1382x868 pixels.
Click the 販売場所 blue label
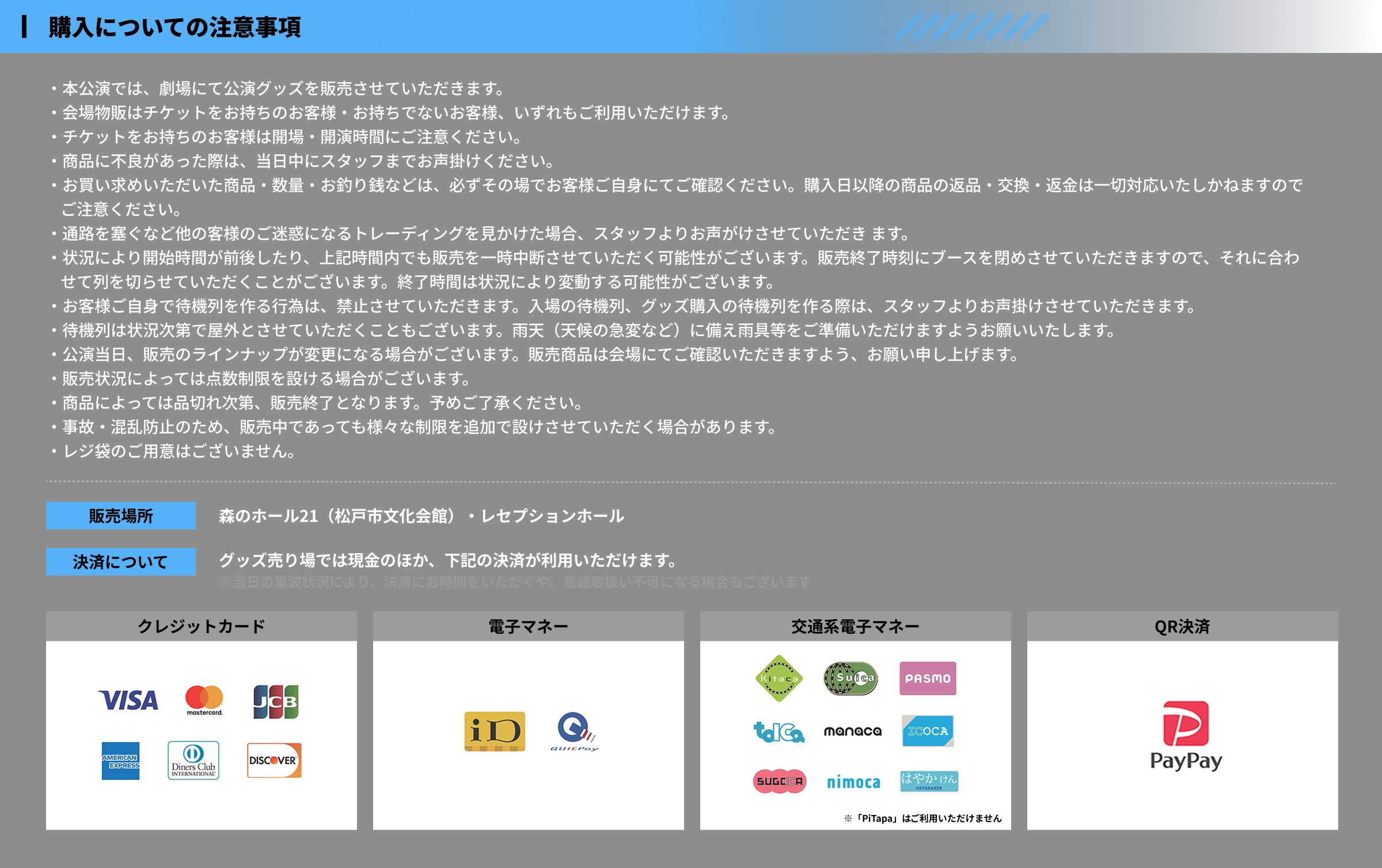point(121,516)
